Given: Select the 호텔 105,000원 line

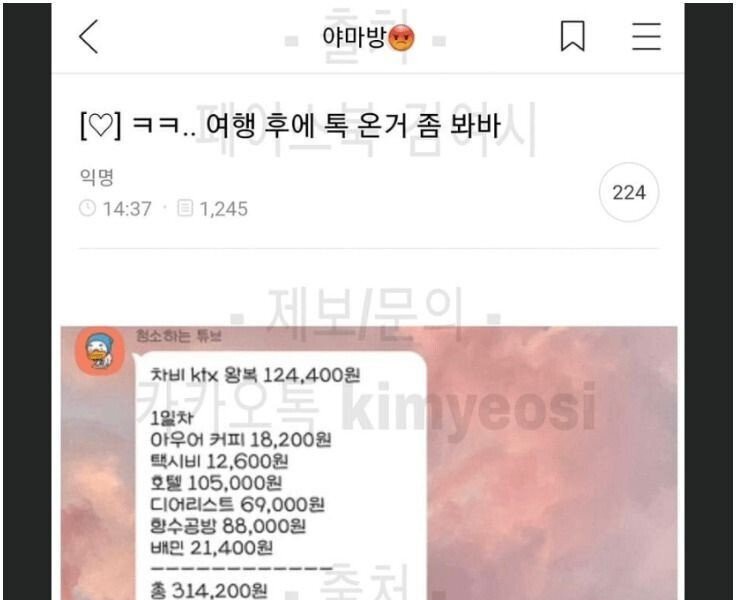Looking at the screenshot, I should (216, 483).
